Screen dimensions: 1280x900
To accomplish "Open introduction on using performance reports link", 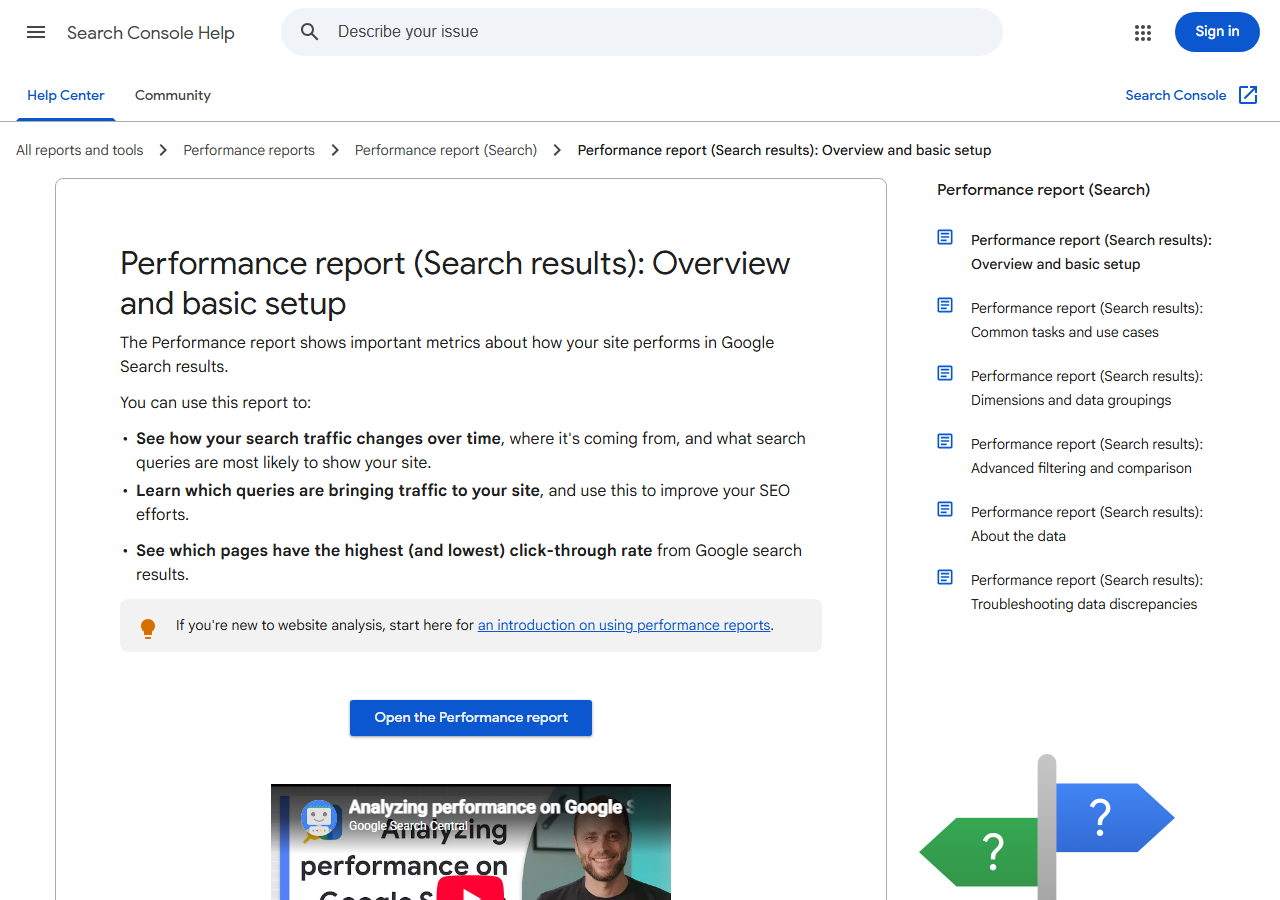I will [x=624, y=625].
